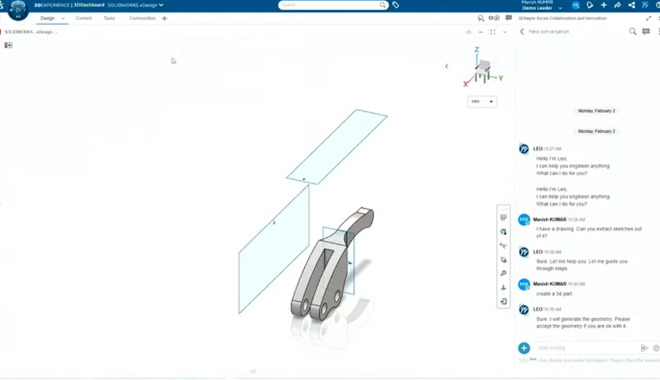Screen dimensions: 660x380
Task: Open the xDesign widget header chevron menu
Action: pyautogui.click(x=505, y=32)
